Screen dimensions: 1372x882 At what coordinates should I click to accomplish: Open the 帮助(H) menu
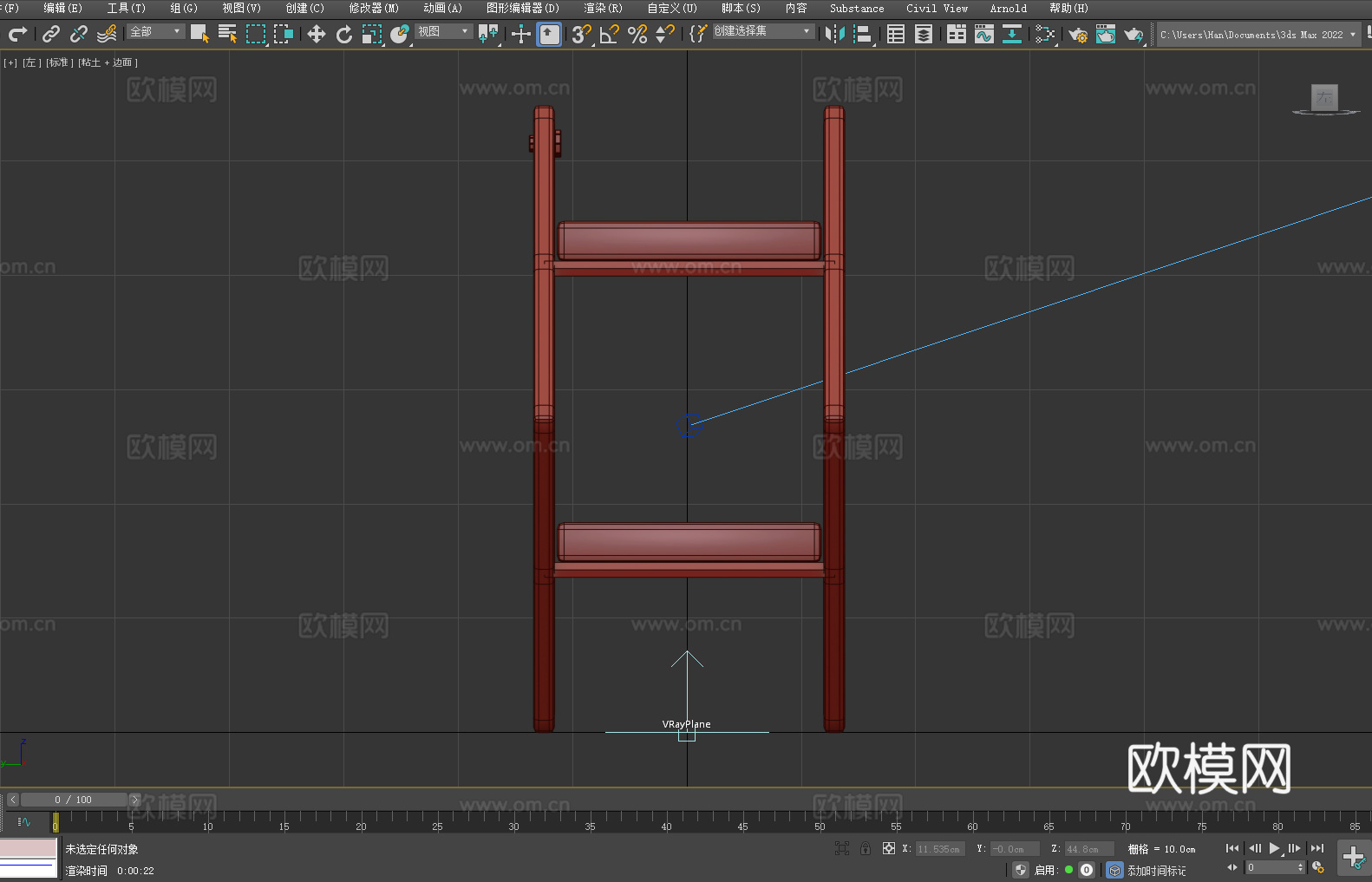(x=1068, y=8)
